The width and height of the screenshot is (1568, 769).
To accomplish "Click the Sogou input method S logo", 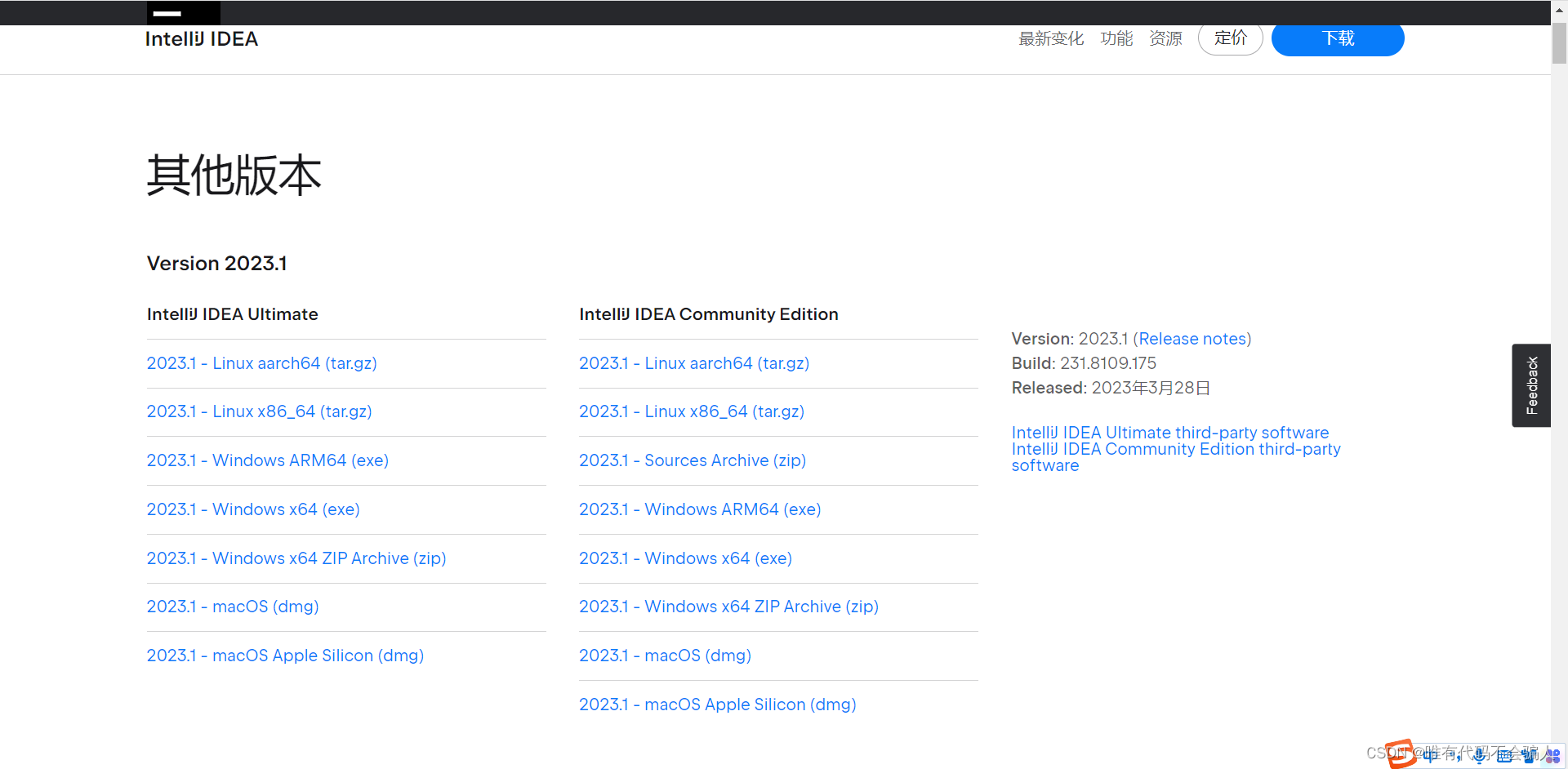I will (1401, 754).
